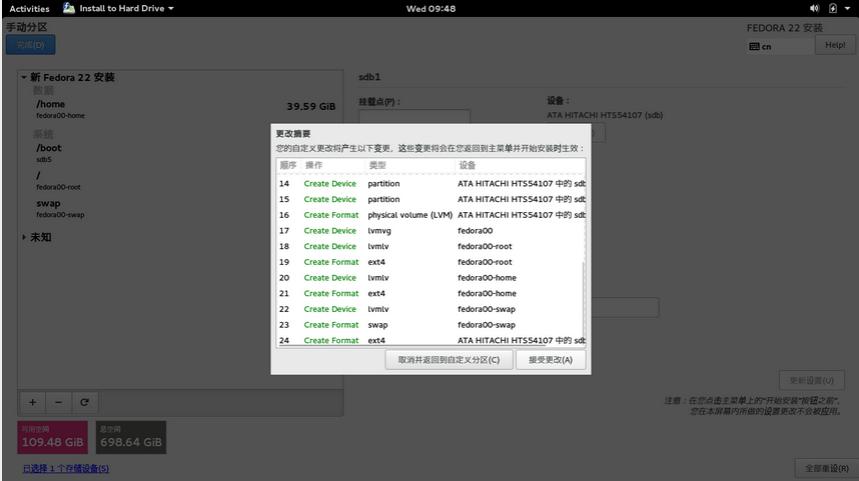
Task: Select row 17 lvmvg fedora00
Action: (x=431, y=231)
